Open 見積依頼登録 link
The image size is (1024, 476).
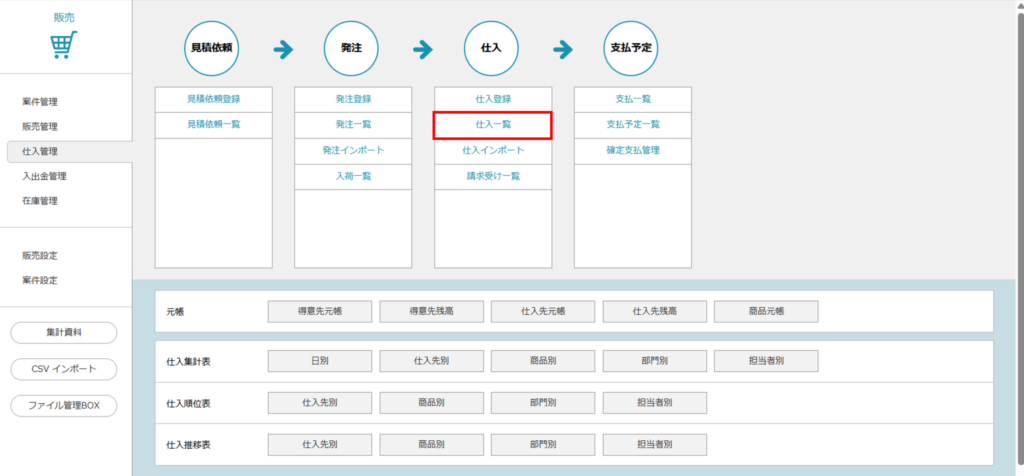[214, 100]
